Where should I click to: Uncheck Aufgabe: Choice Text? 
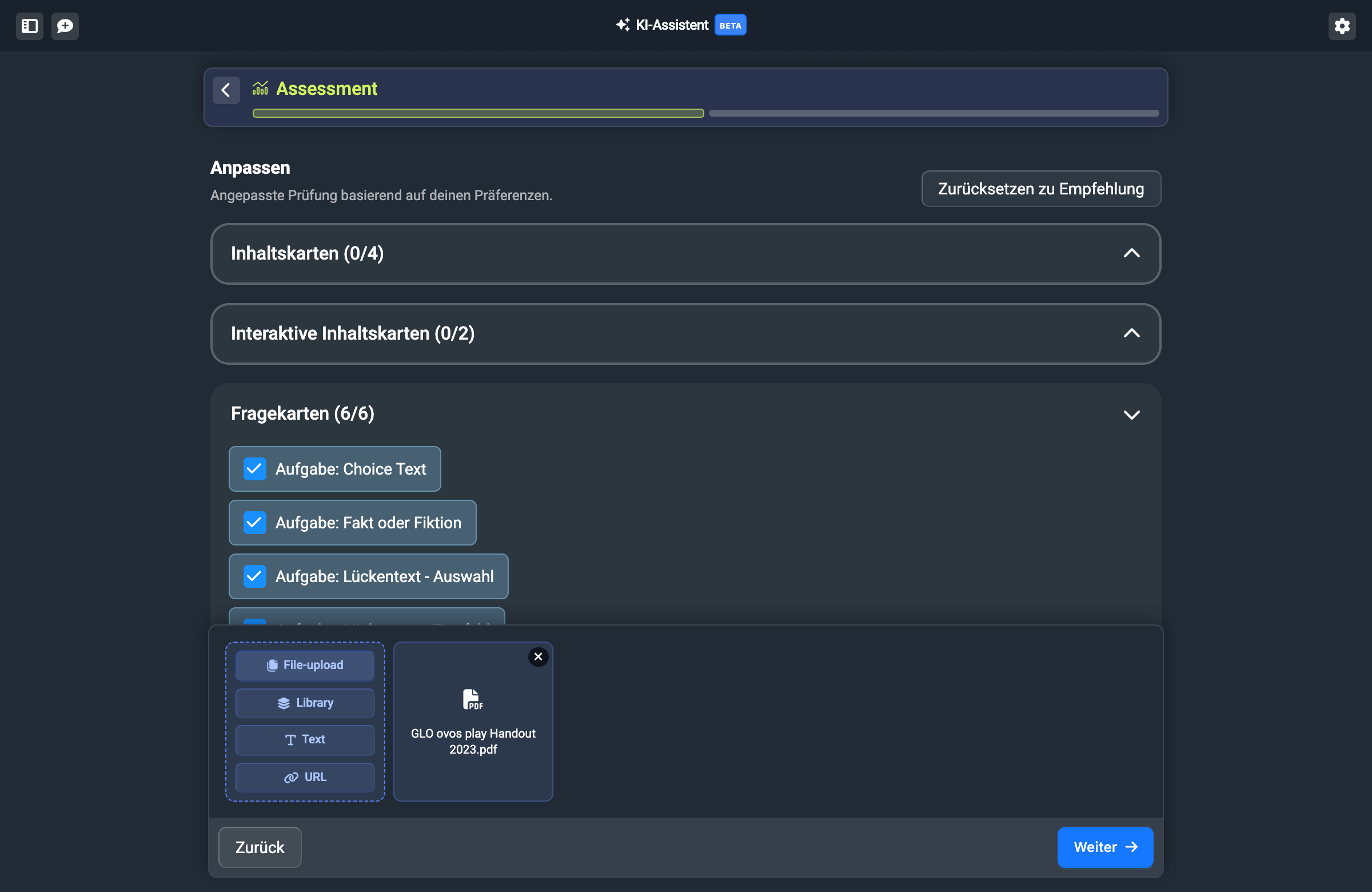coord(254,469)
